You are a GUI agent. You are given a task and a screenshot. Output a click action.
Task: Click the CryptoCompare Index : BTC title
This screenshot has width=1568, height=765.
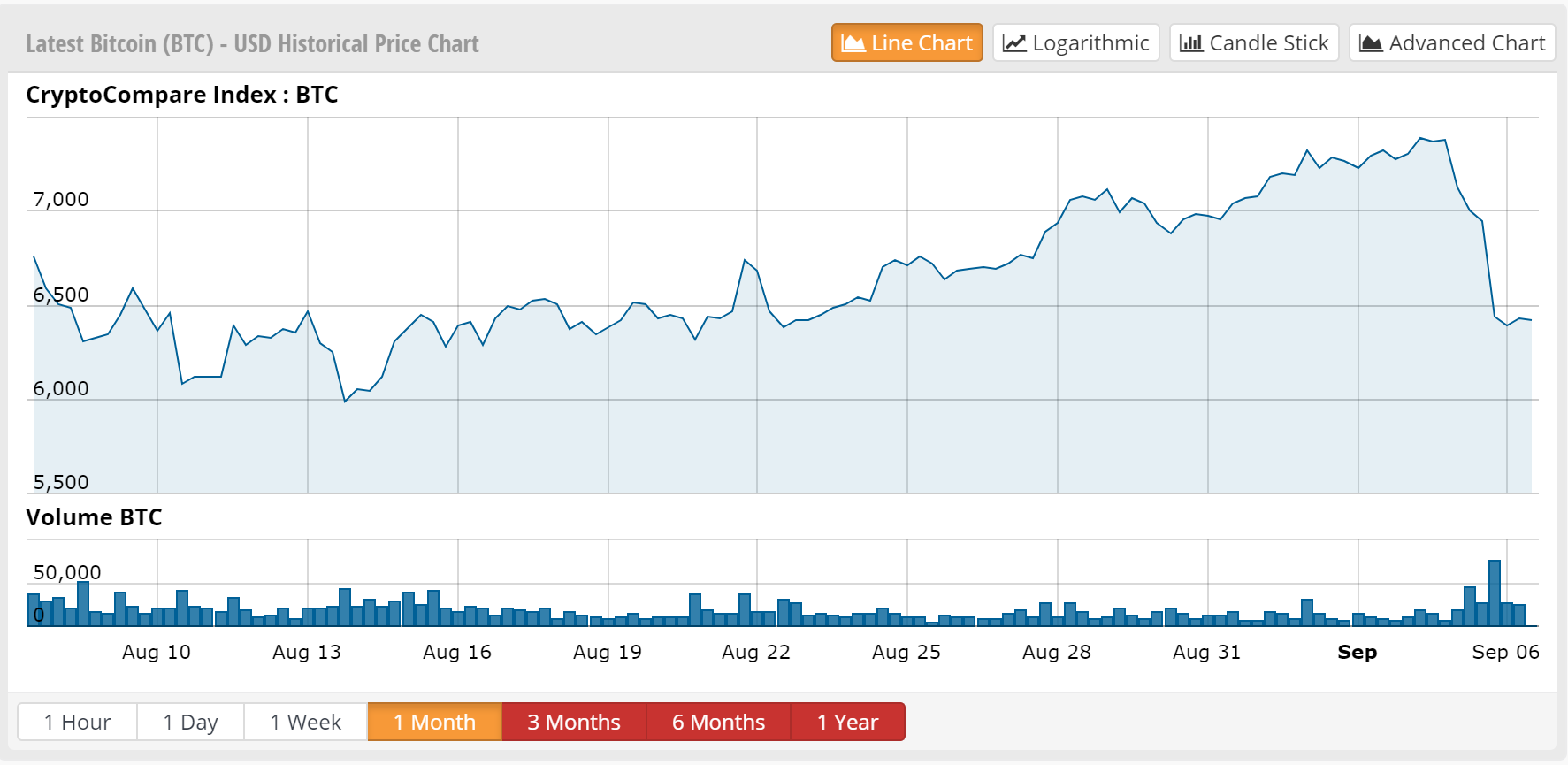pos(182,95)
